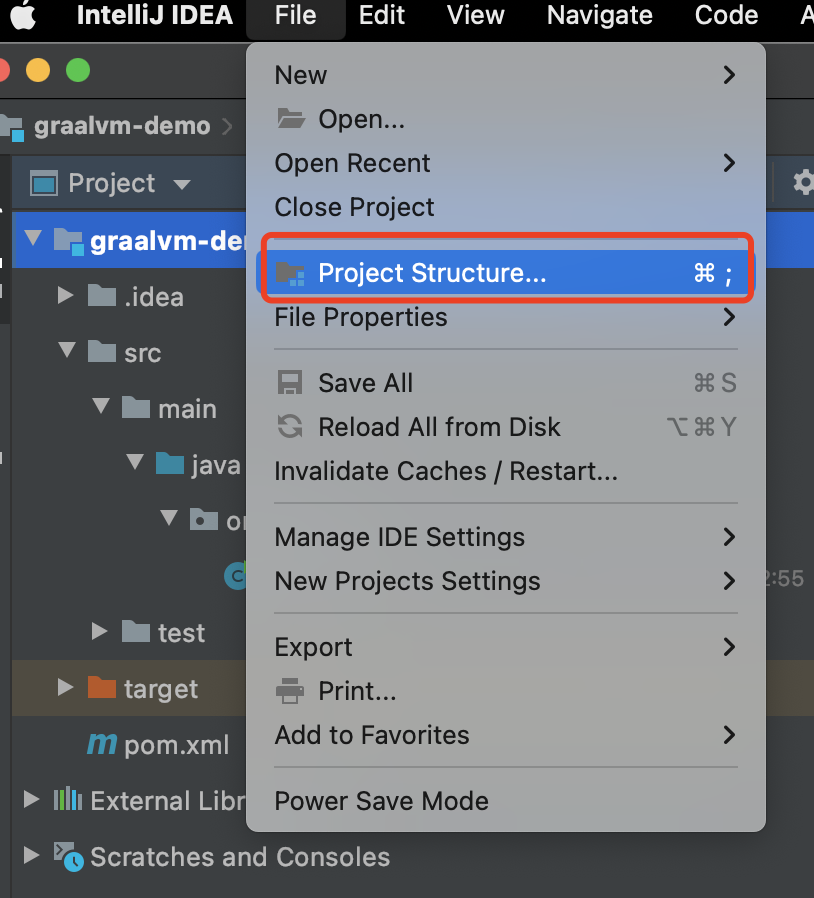Click the Maven pom.xml file icon
This screenshot has height=898, width=814.
102,744
